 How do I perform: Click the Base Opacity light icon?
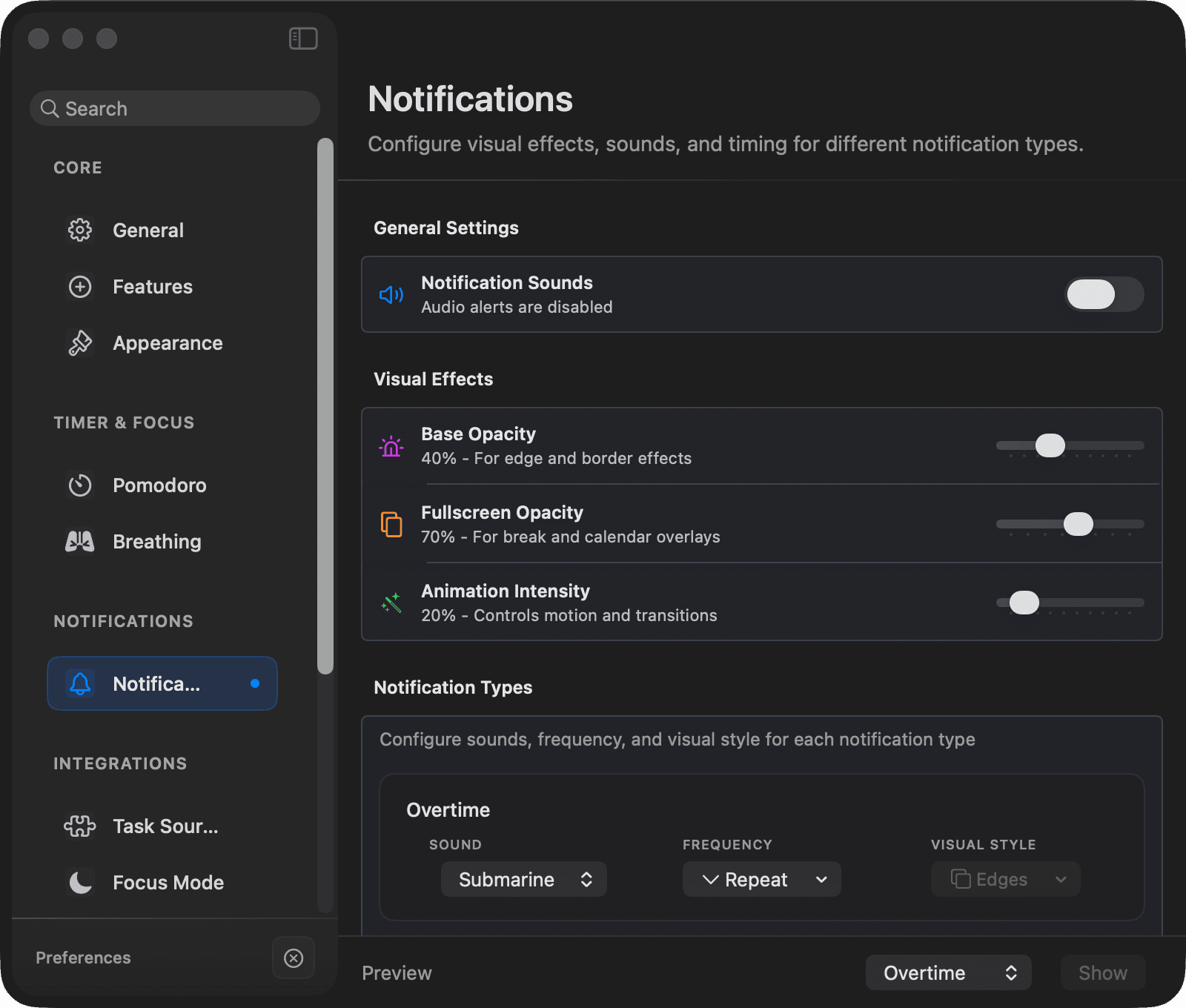point(391,446)
